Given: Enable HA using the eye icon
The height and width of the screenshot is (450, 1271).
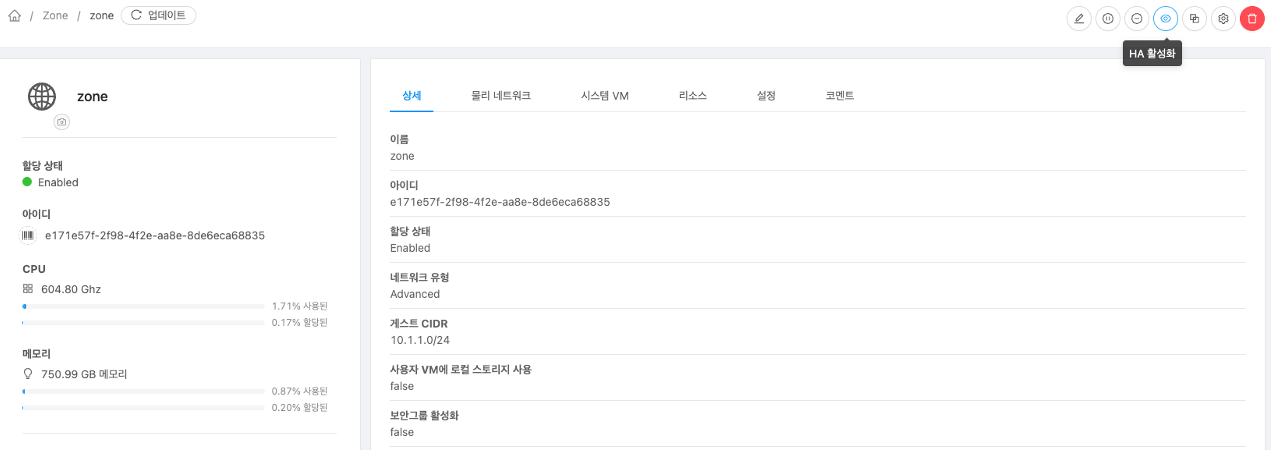Looking at the screenshot, I should (x=1165, y=18).
